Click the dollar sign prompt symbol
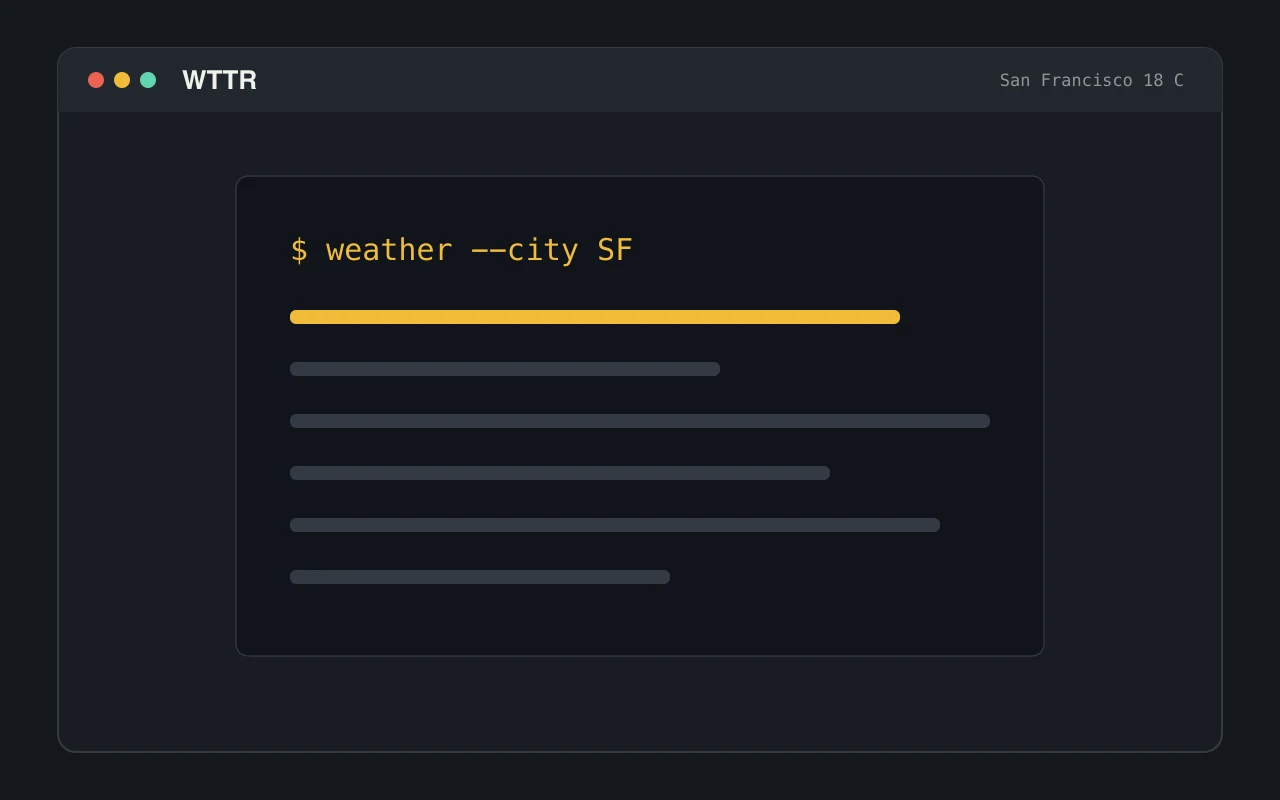Image resolution: width=1280 pixels, height=800 pixels. coord(299,250)
